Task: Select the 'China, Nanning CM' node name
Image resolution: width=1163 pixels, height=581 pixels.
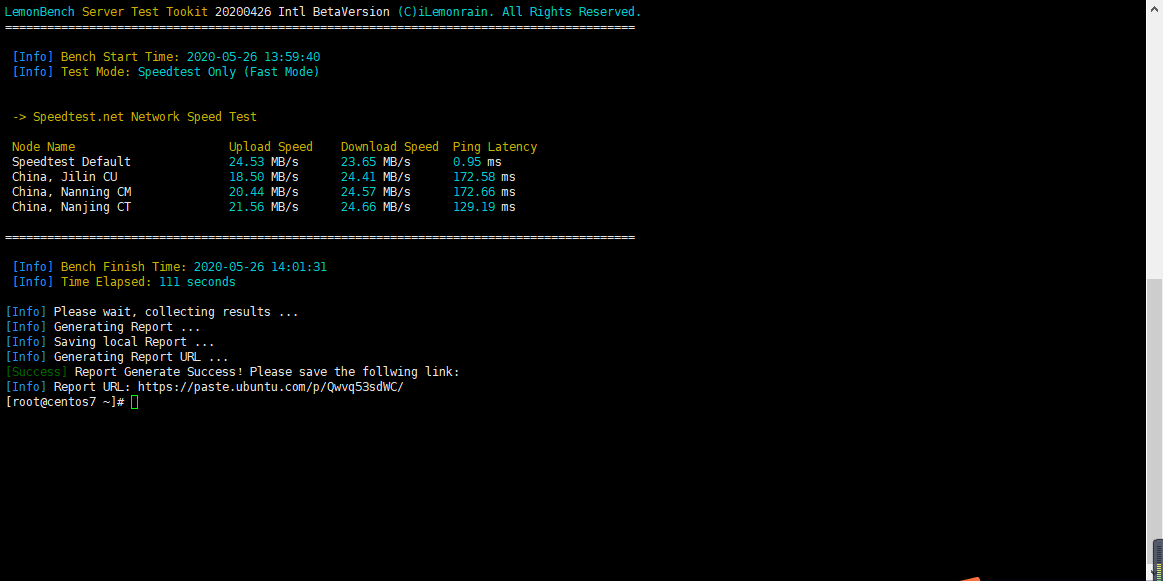Action: pyautogui.click(x=71, y=191)
